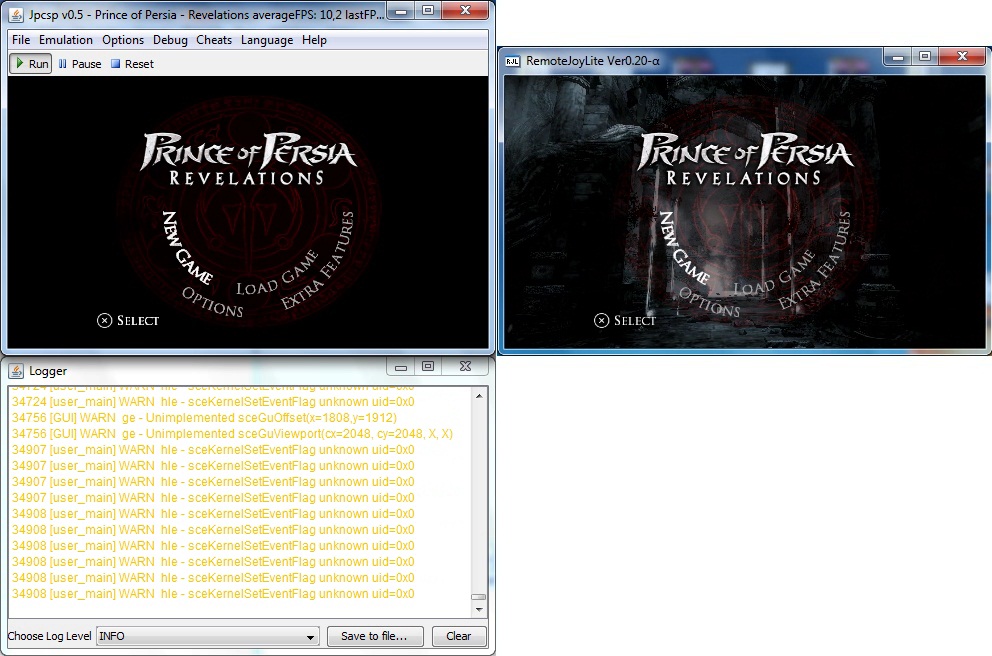The width and height of the screenshot is (992, 656).
Task: Open the Emulation menu
Action: coord(66,40)
